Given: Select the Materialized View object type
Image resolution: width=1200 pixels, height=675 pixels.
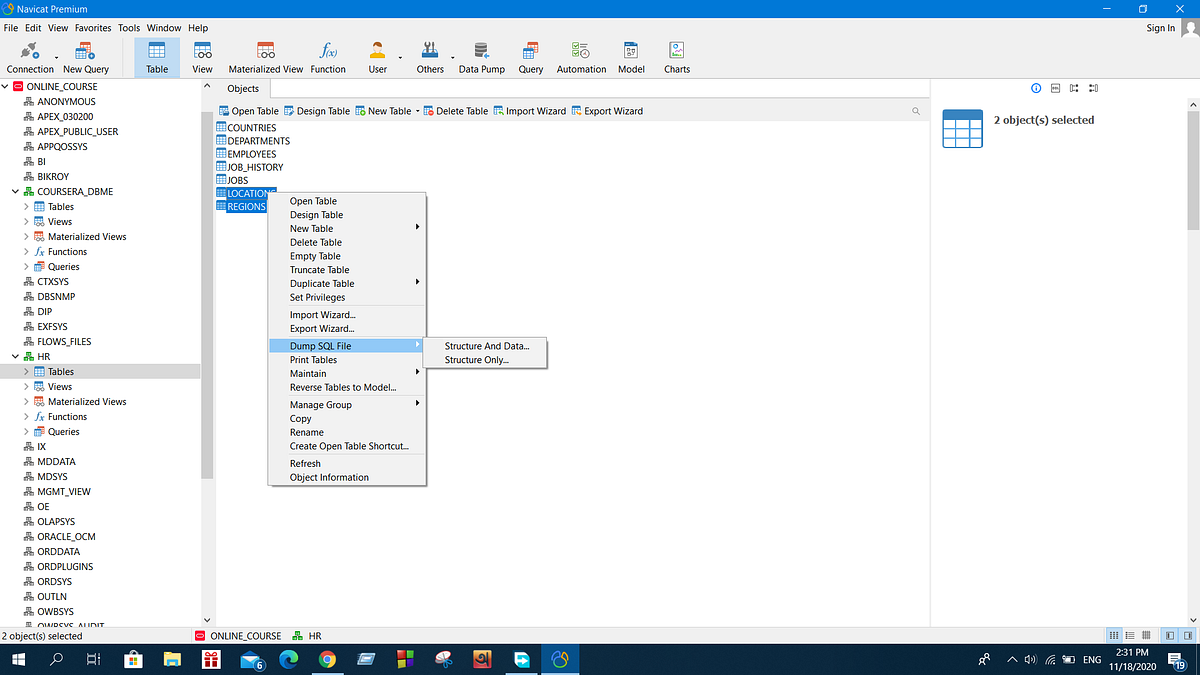Looking at the screenshot, I should click(x=264, y=55).
